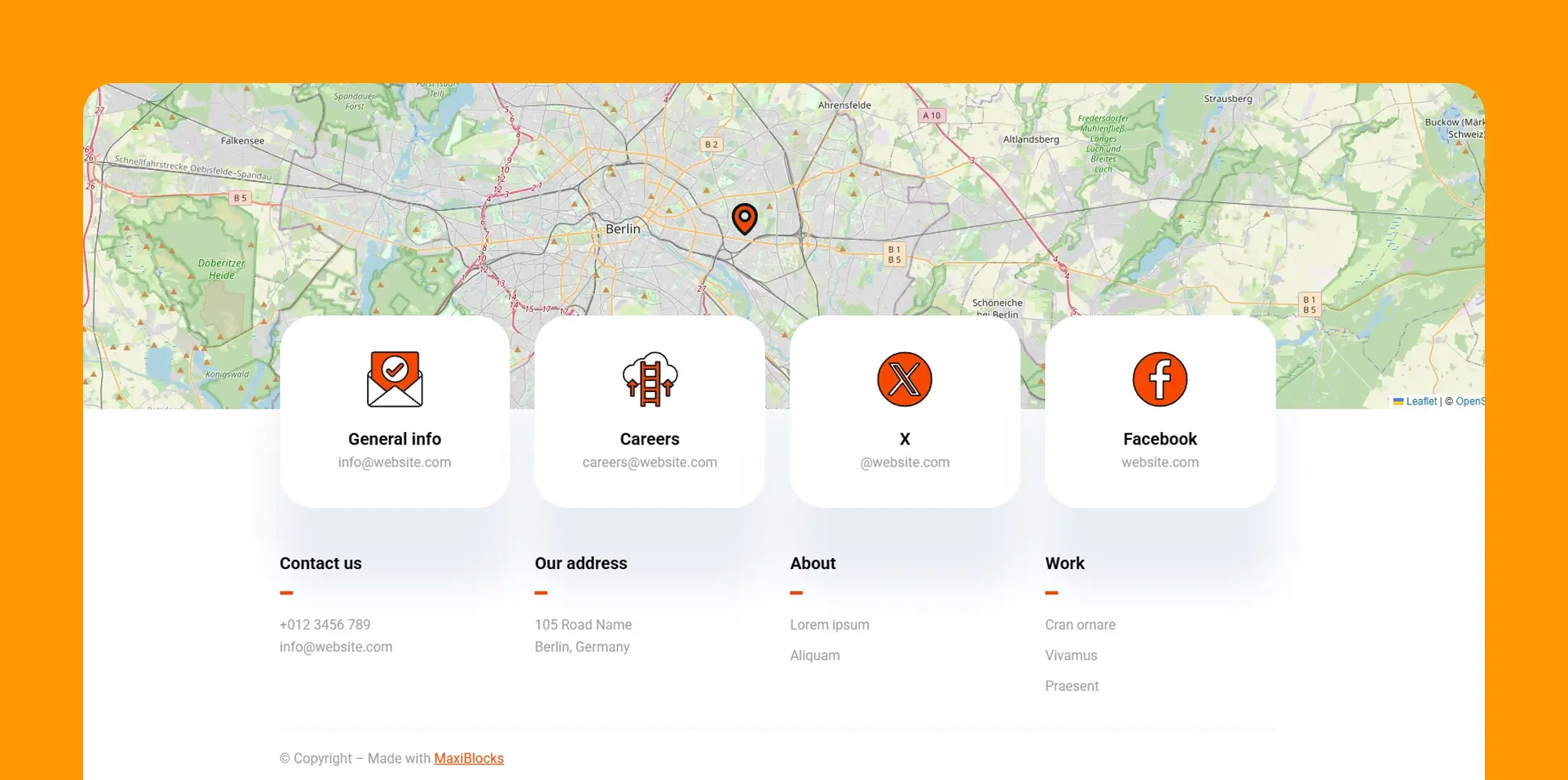
Task: Select the Lorem ipsum link under About
Action: (x=829, y=625)
